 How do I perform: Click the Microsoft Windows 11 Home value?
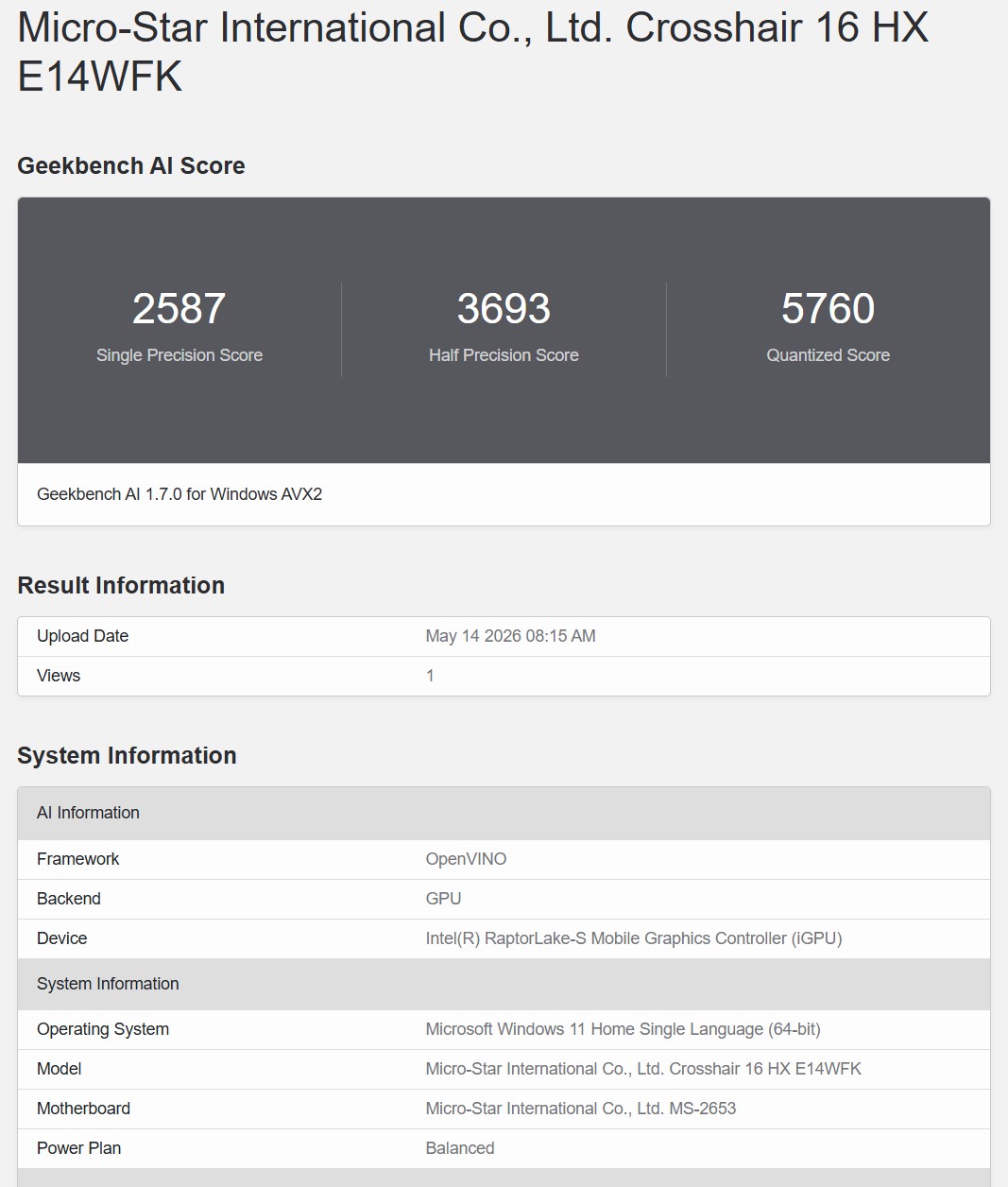623,1029
